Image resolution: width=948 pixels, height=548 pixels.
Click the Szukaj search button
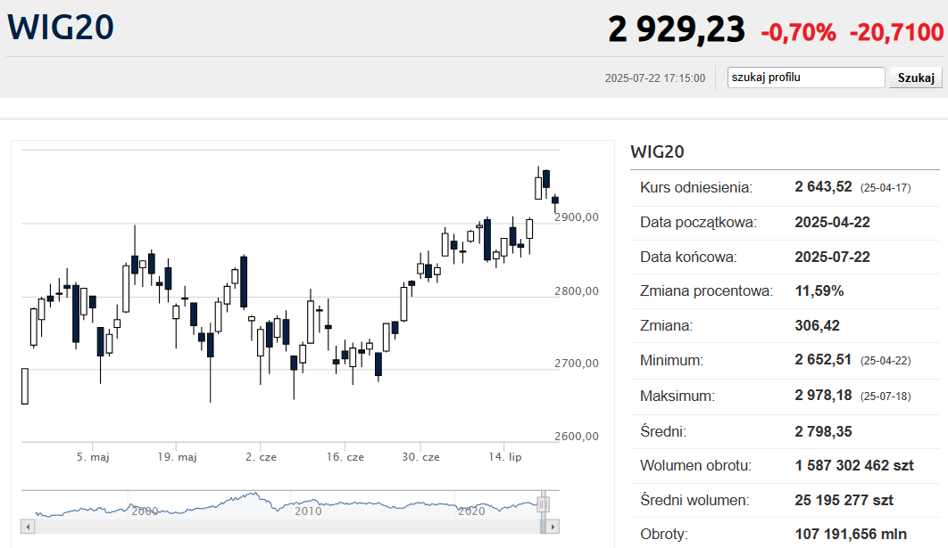coord(915,78)
